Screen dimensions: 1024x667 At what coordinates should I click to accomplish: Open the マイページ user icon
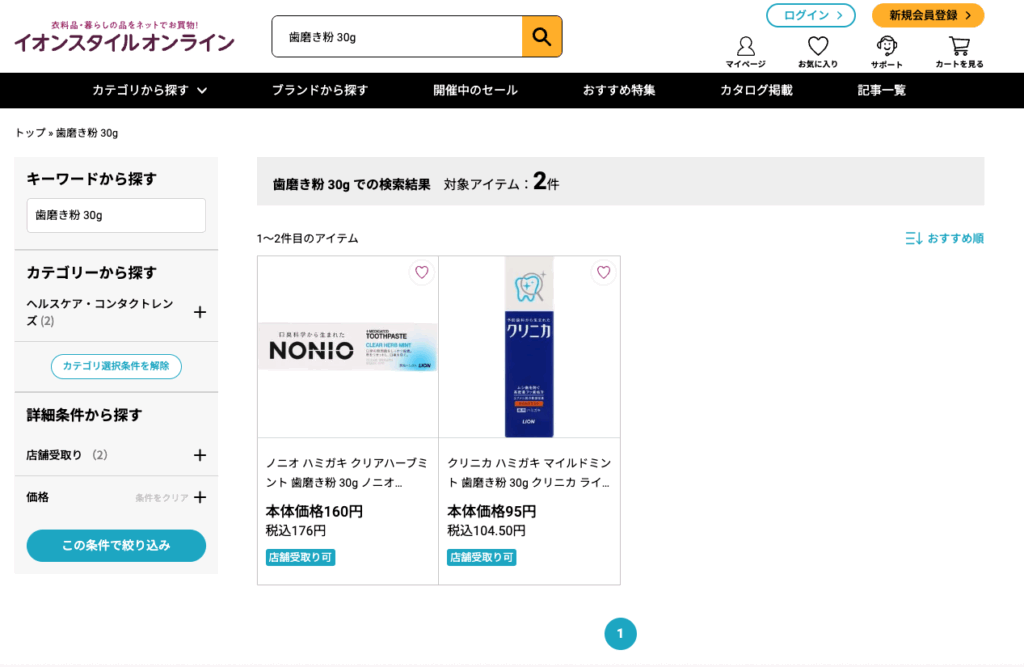pyautogui.click(x=745, y=52)
